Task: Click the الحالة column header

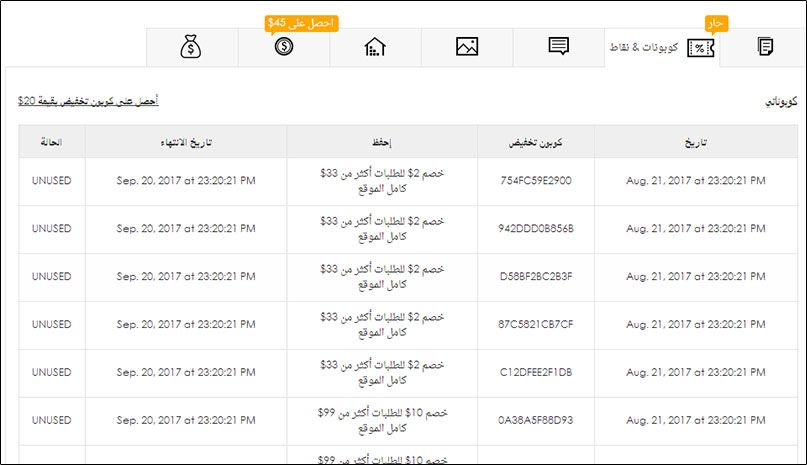Action: click(51, 142)
